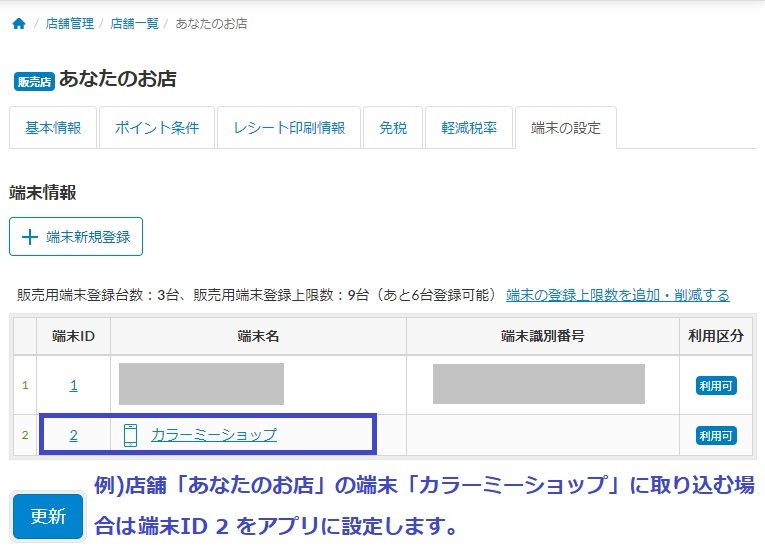Open 端末の登録上限数を追加・削減する link
Image resolution: width=765 pixels, height=550 pixels.
click(x=618, y=295)
